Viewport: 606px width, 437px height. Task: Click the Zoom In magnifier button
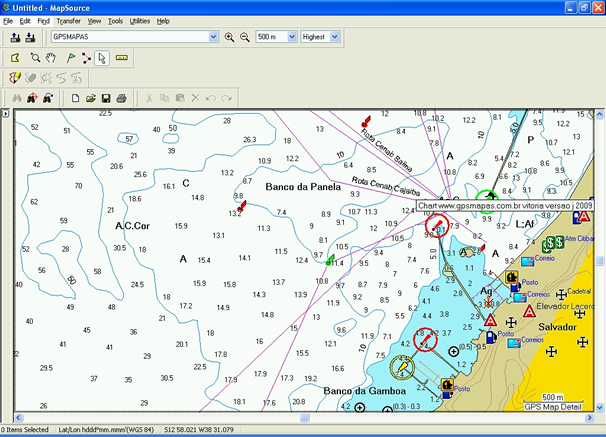(229, 37)
